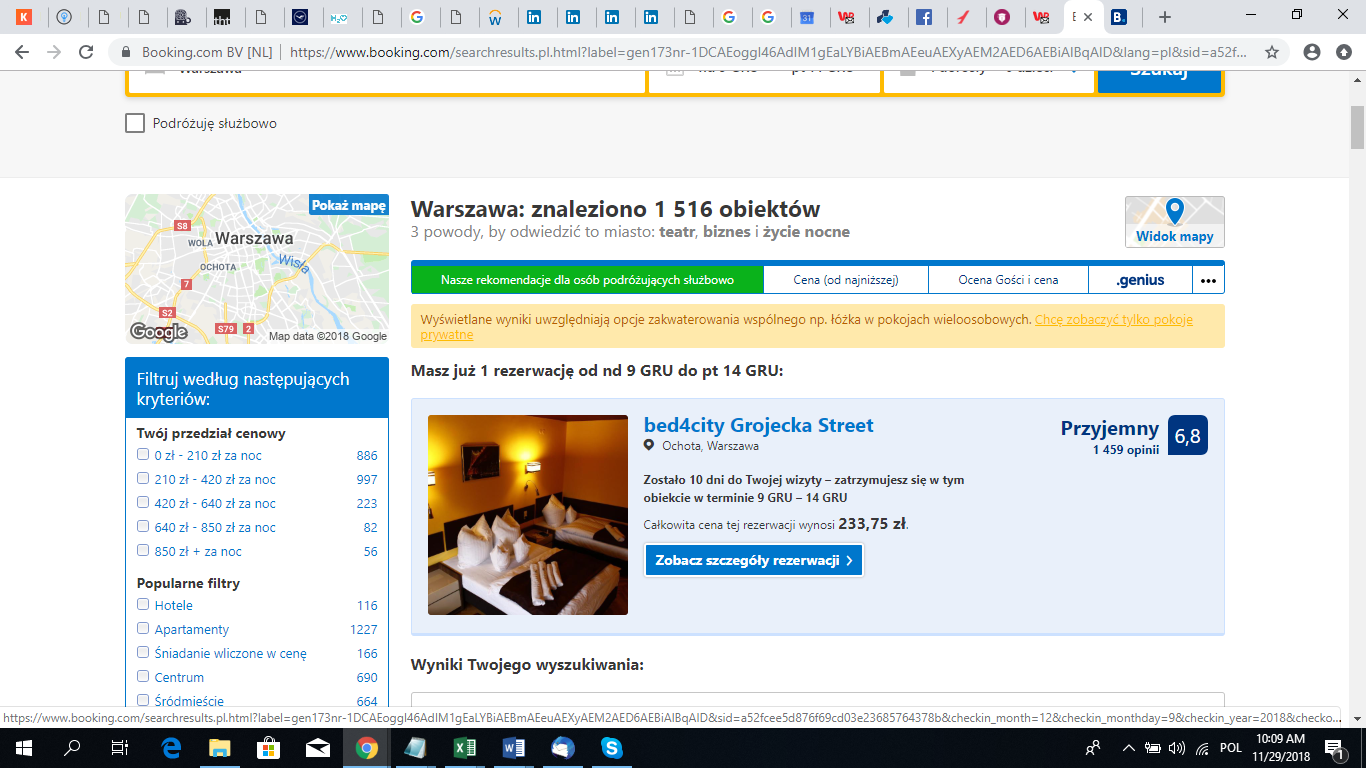This screenshot has height=768, width=1366.
Task: Select the Nasze rekomendacje sorting tab
Action: 588,280
